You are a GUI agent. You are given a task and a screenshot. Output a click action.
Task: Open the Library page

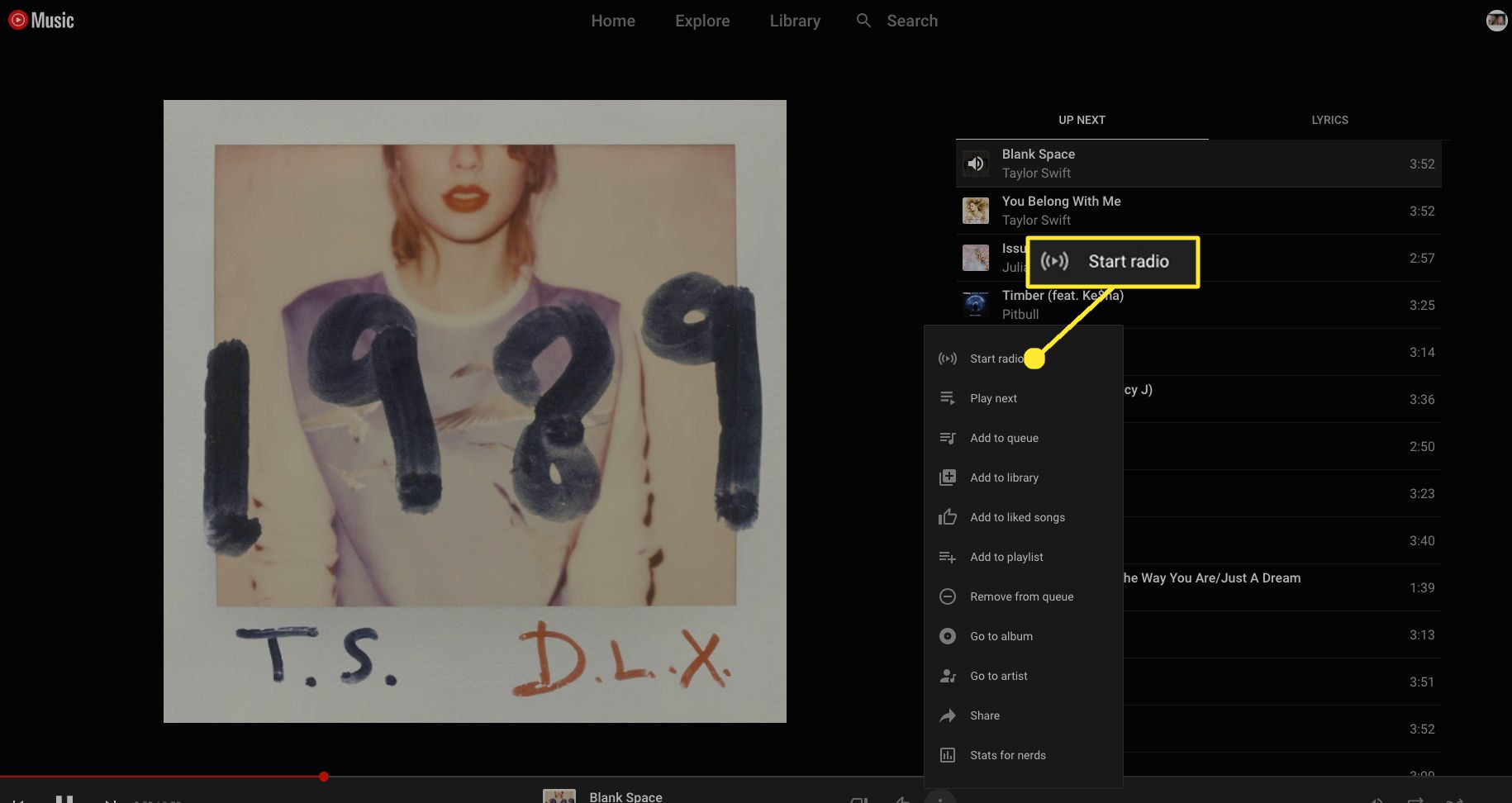(x=795, y=21)
